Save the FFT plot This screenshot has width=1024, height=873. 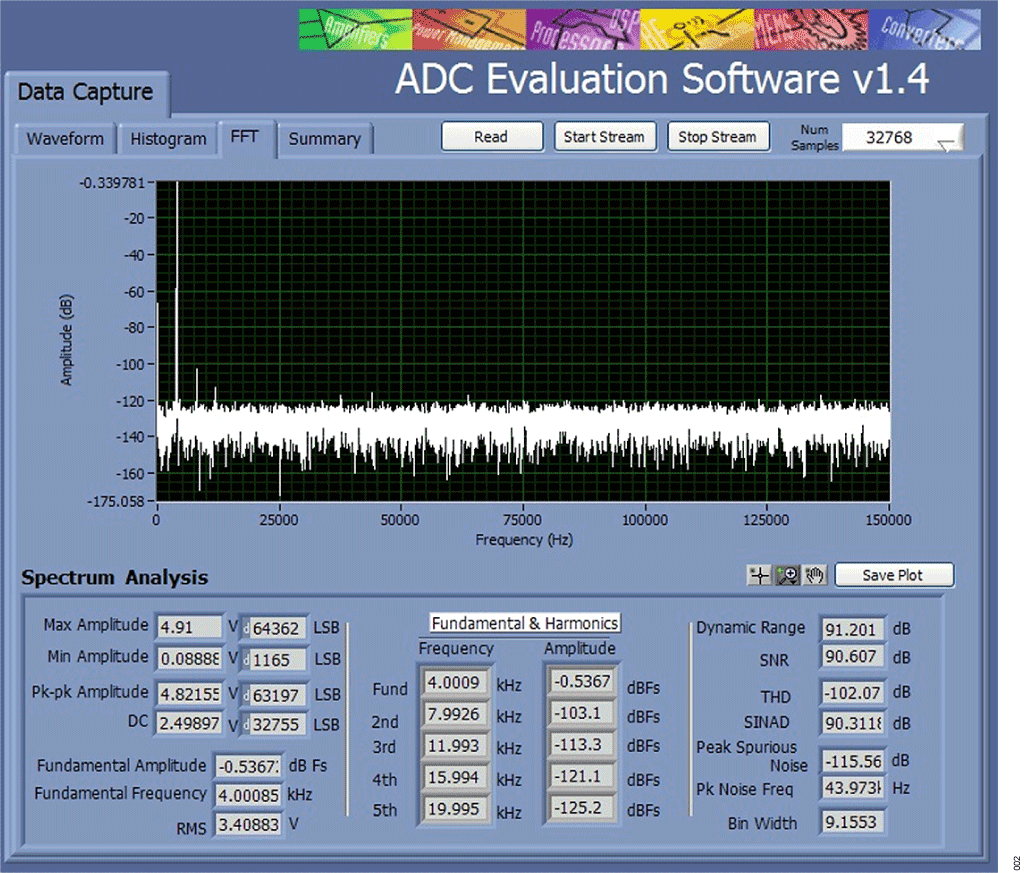point(893,575)
